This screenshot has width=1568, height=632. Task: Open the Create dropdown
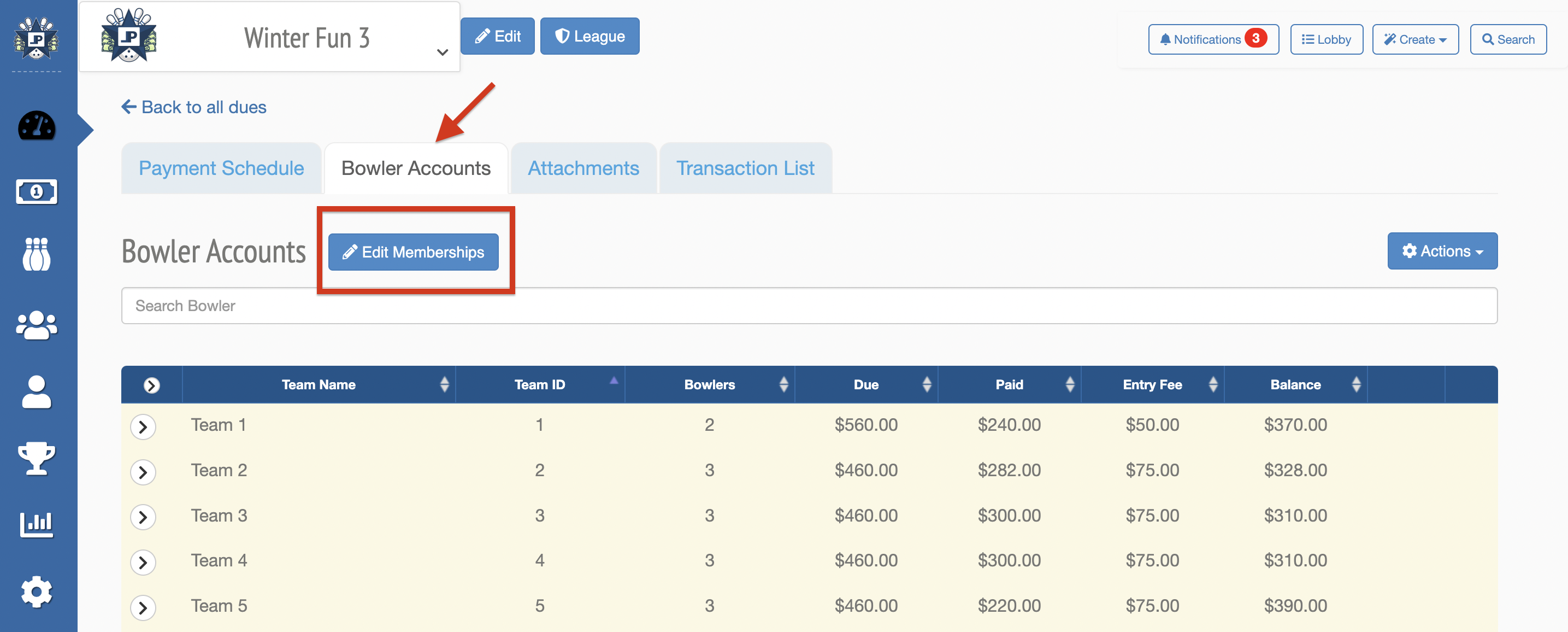(1414, 39)
